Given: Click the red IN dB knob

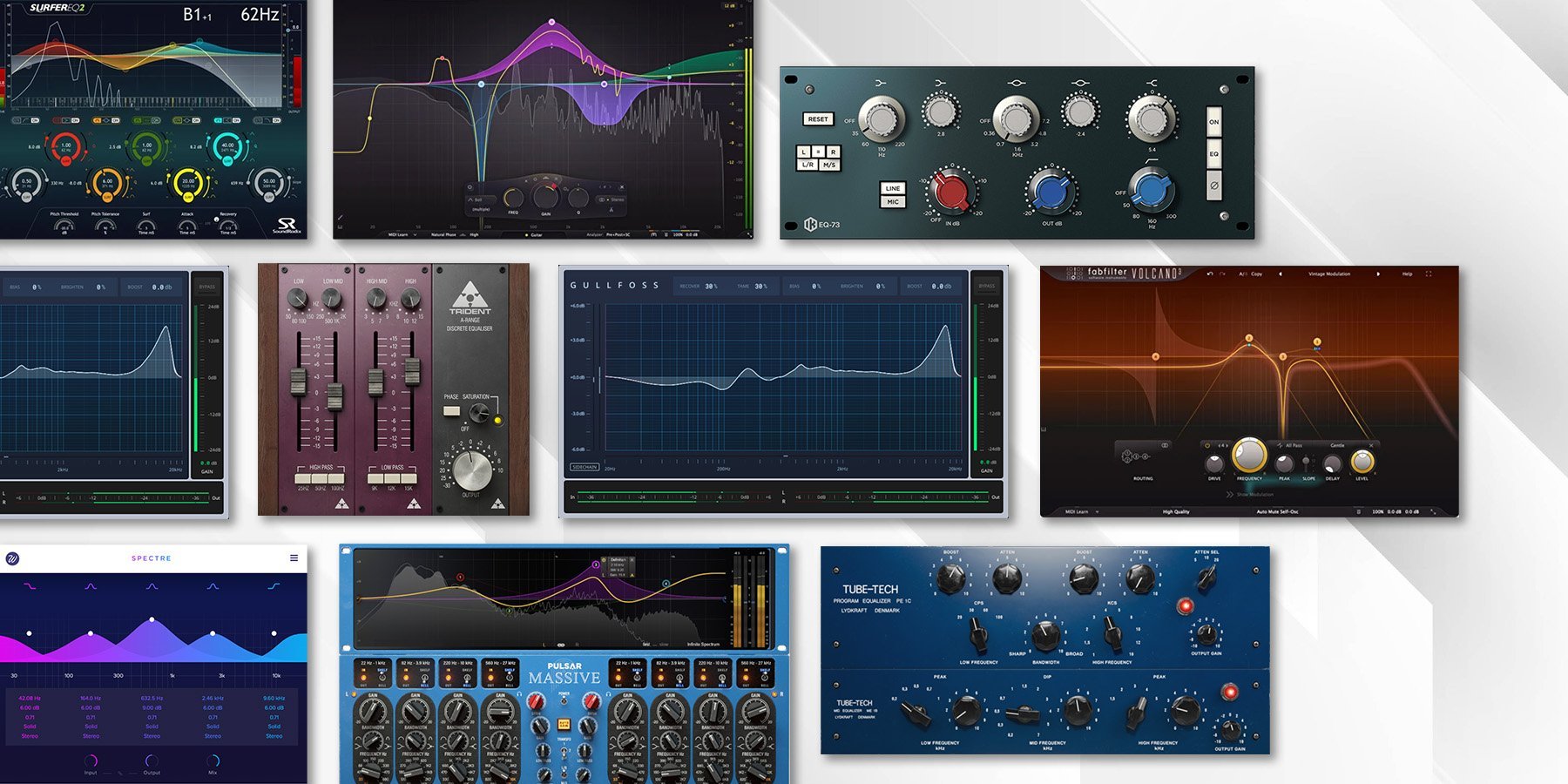Looking at the screenshot, I should point(950,191).
